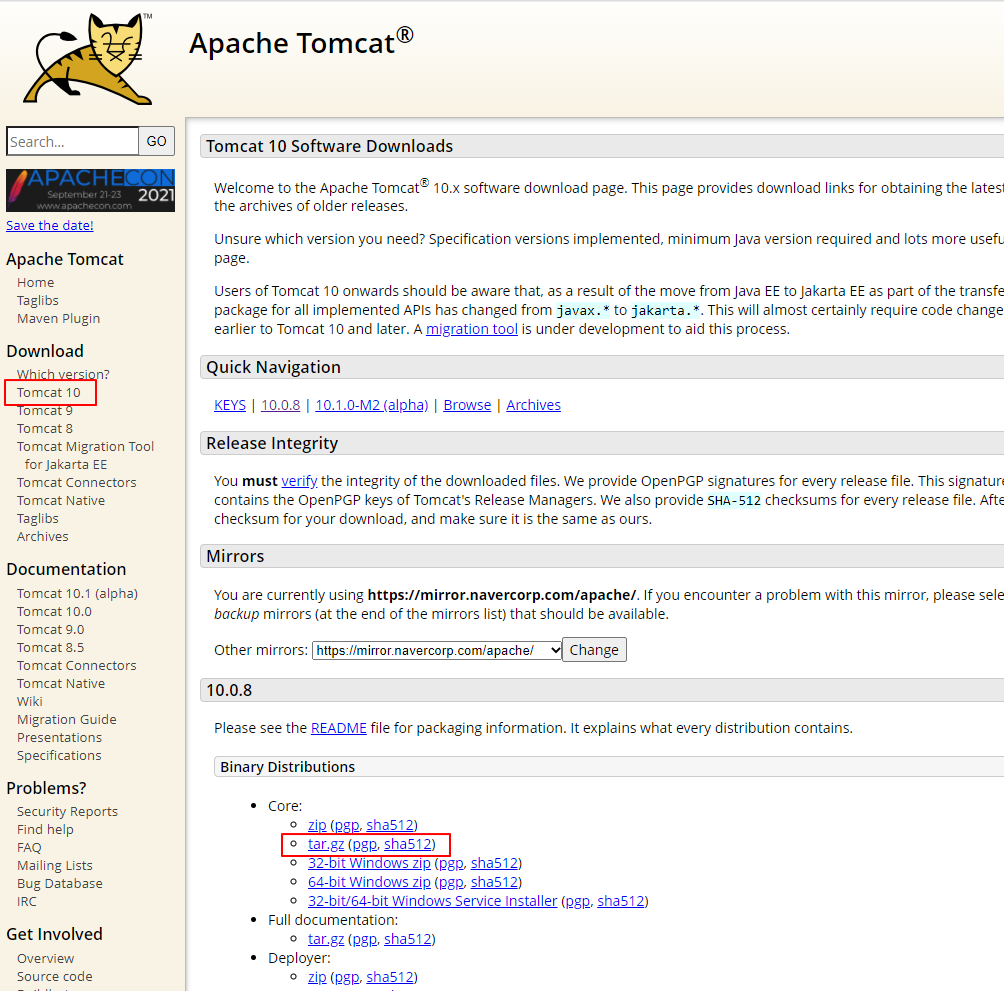The image size is (1004, 991).
Task: Follow the migration tool link
Action: point(472,329)
